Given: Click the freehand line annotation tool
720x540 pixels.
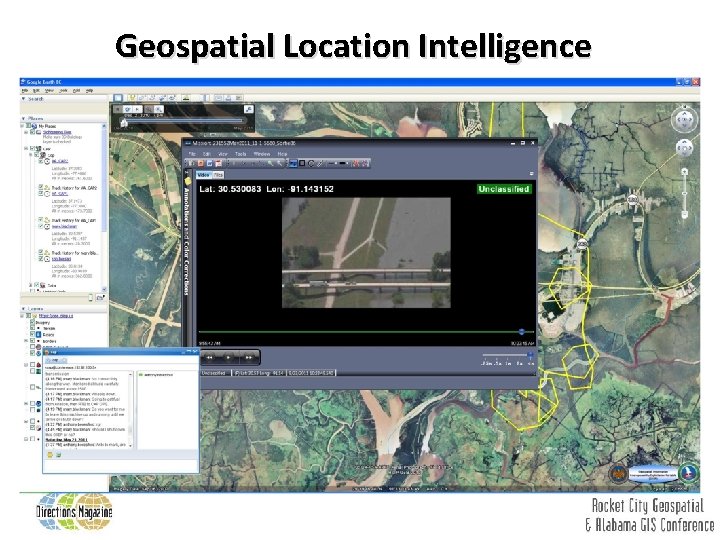Looking at the screenshot, I should 320,163.
